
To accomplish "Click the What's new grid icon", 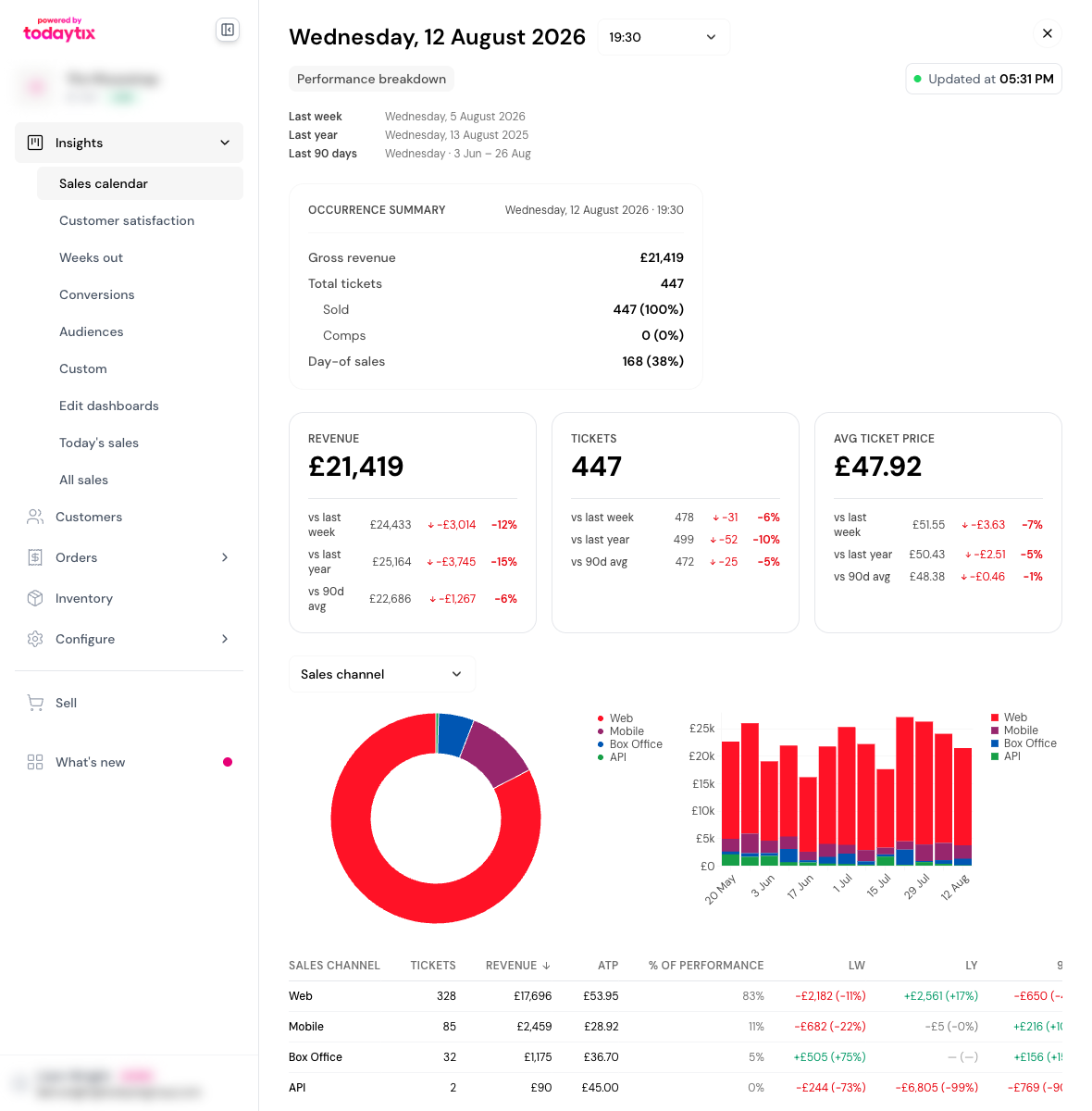I will 35,762.
